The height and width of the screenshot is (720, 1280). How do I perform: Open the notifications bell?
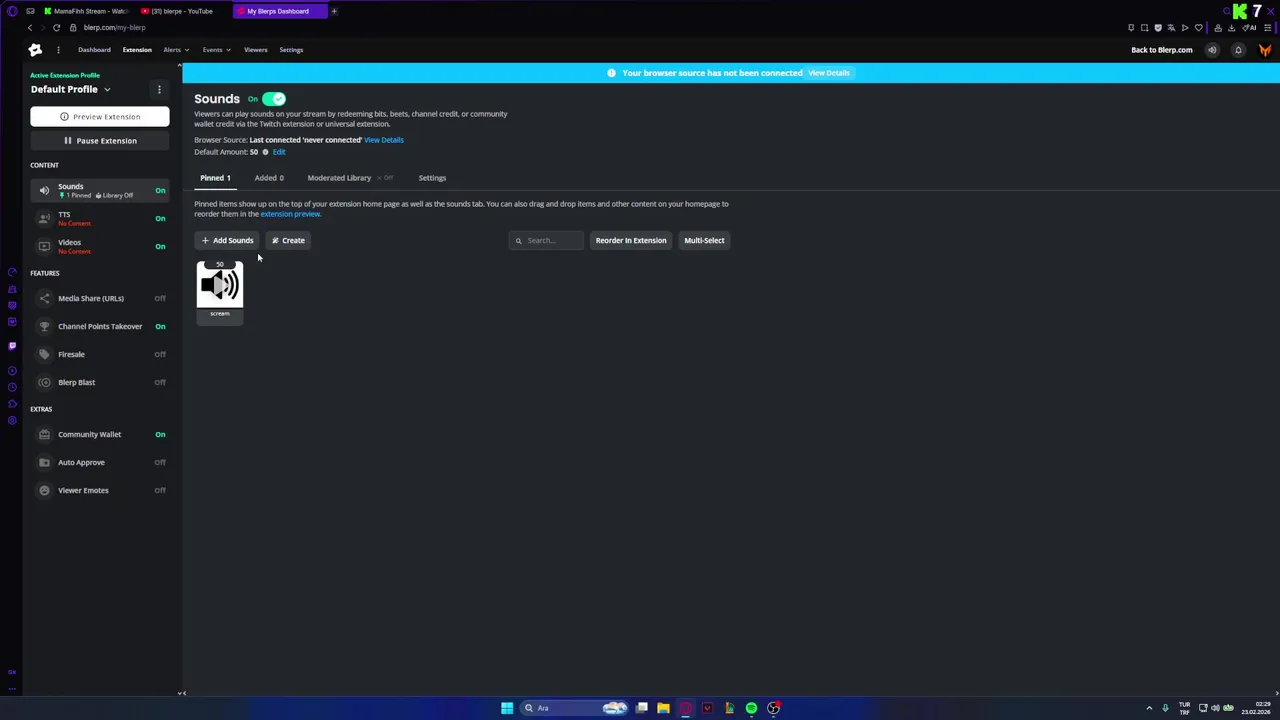coord(1238,50)
